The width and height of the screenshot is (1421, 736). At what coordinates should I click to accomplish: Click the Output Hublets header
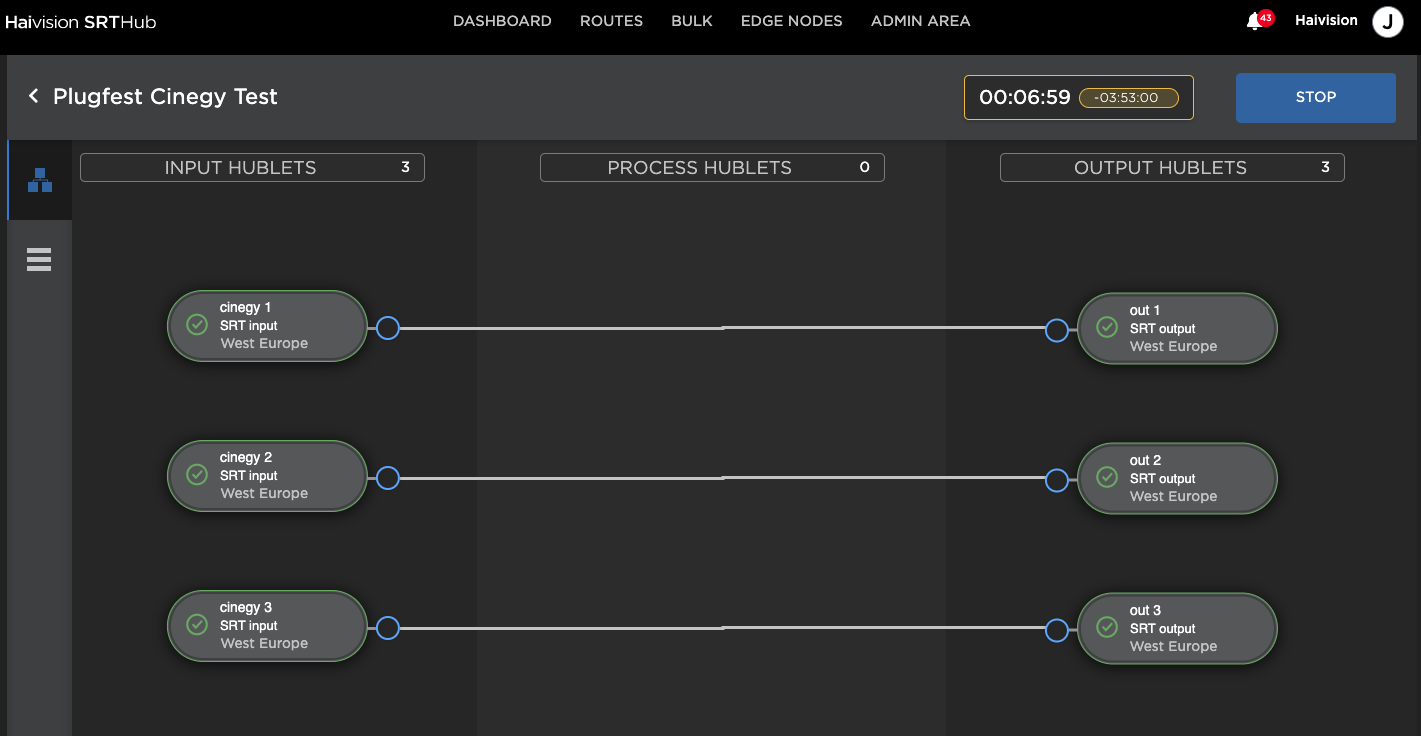click(x=1172, y=168)
